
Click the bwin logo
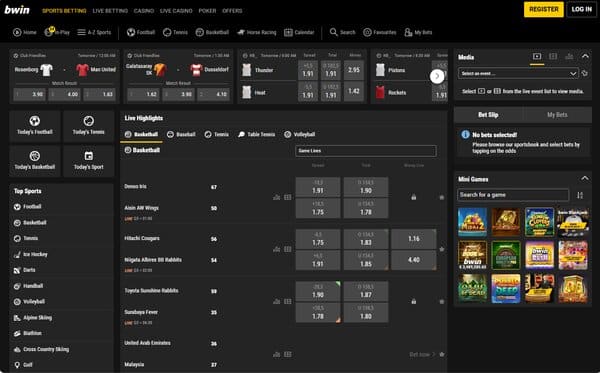[x=17, y=10]
